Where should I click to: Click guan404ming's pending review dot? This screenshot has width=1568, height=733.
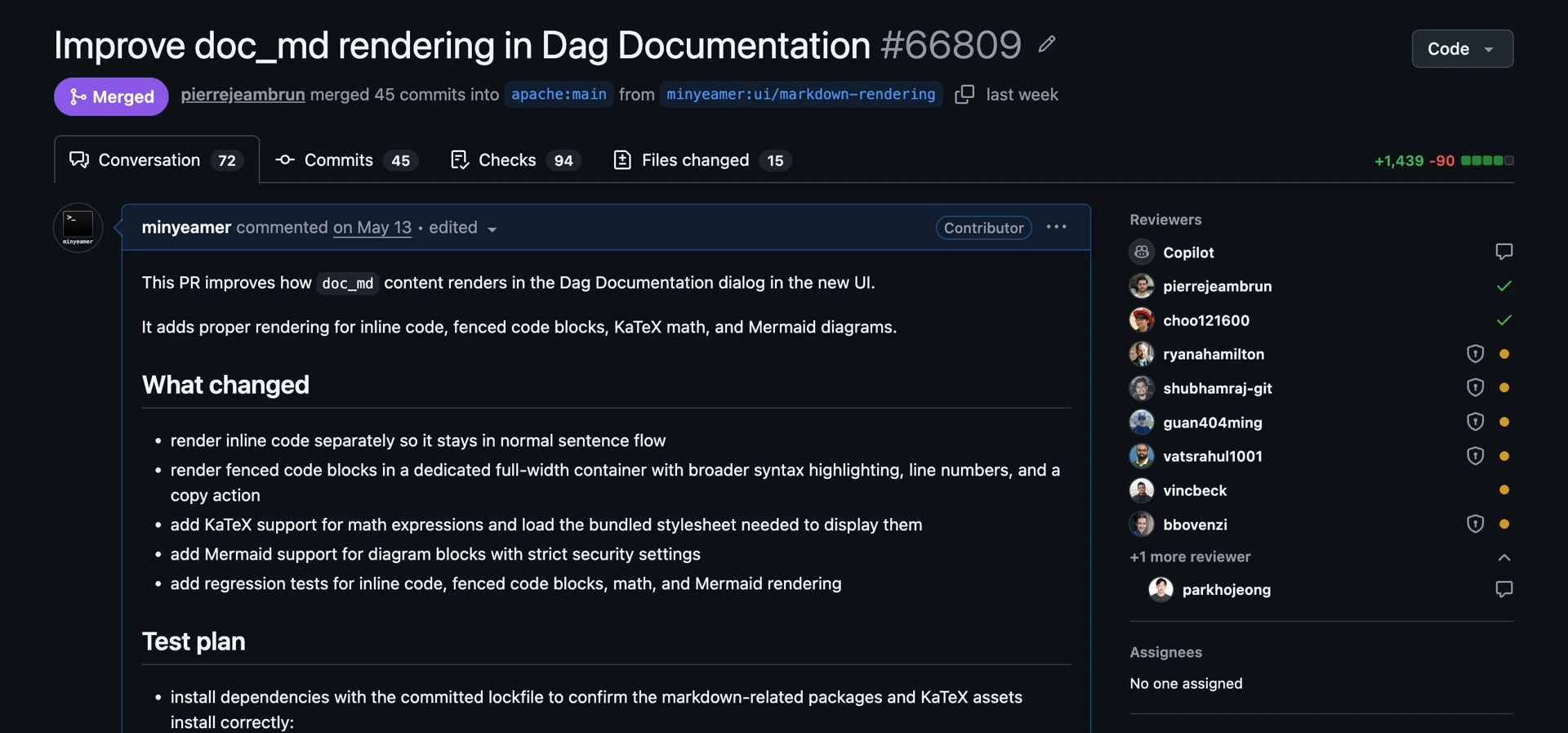1504,422
